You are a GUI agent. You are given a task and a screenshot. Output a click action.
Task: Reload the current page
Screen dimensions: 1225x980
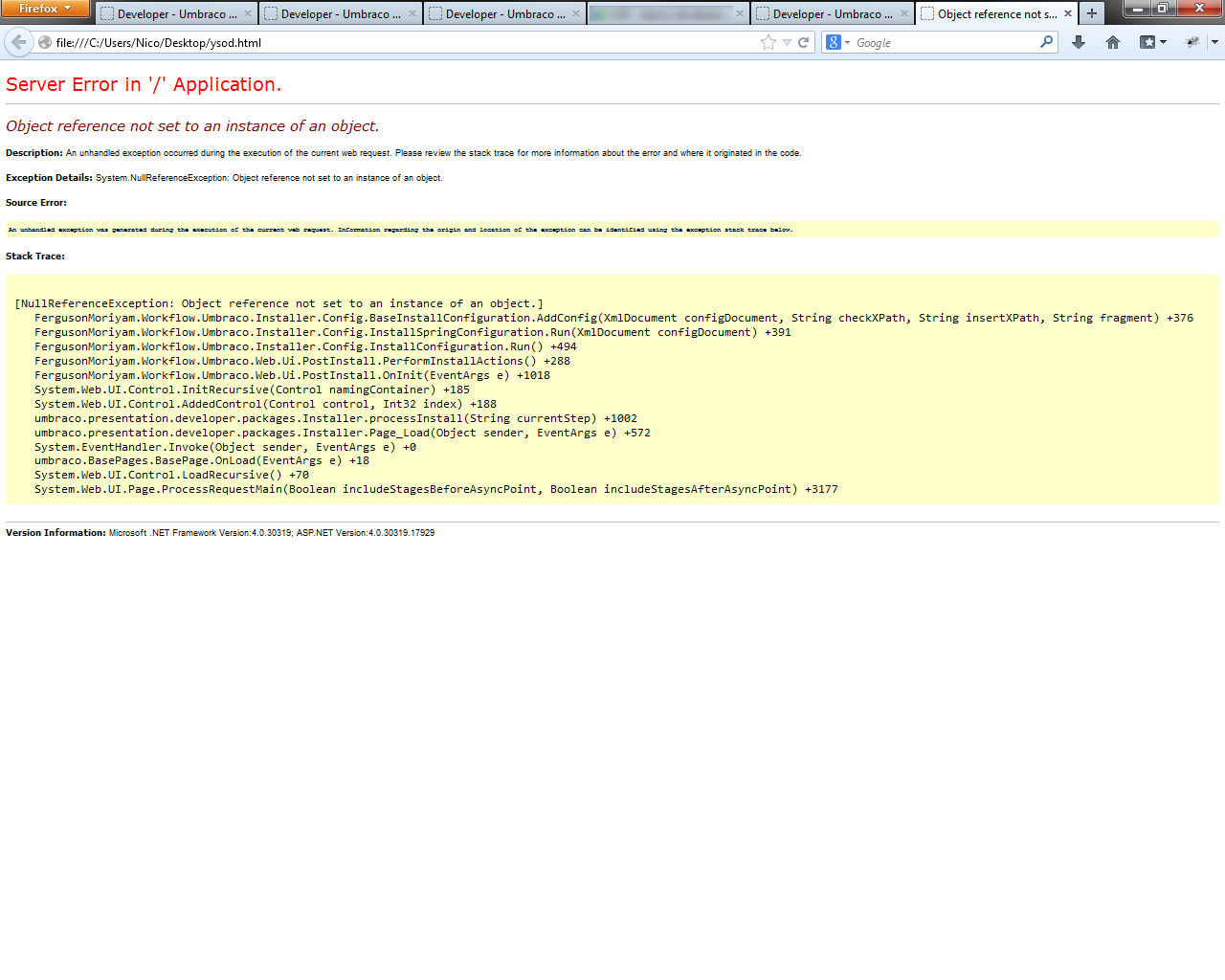(804, 42)
